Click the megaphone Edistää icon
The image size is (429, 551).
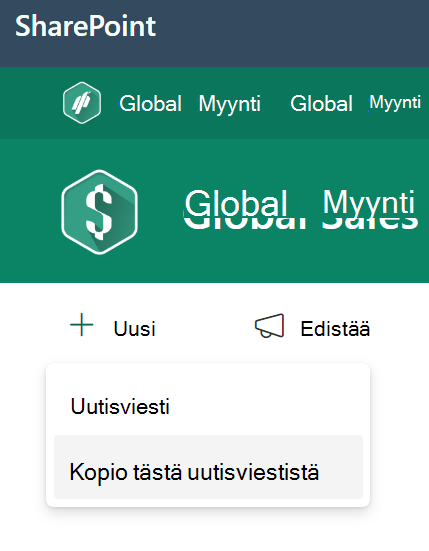click(x=269, y=325)
